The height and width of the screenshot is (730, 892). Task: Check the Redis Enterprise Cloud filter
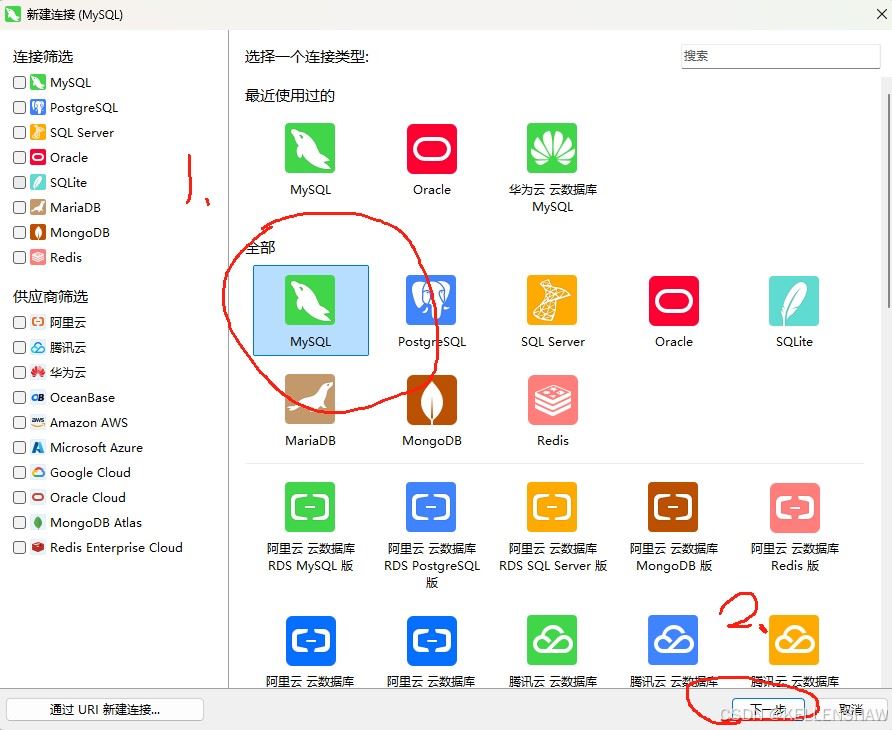click(x=19, y=548)
